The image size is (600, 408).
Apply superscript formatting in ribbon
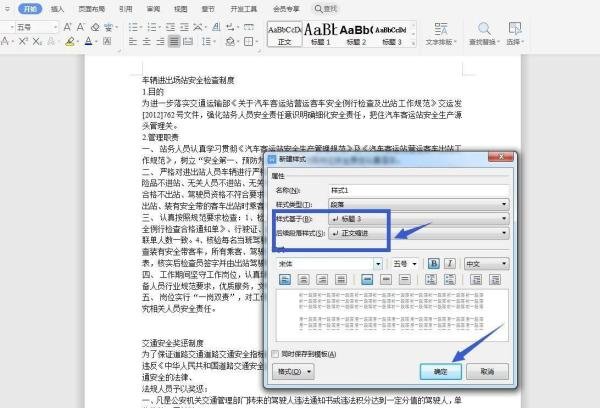[23, 41]
